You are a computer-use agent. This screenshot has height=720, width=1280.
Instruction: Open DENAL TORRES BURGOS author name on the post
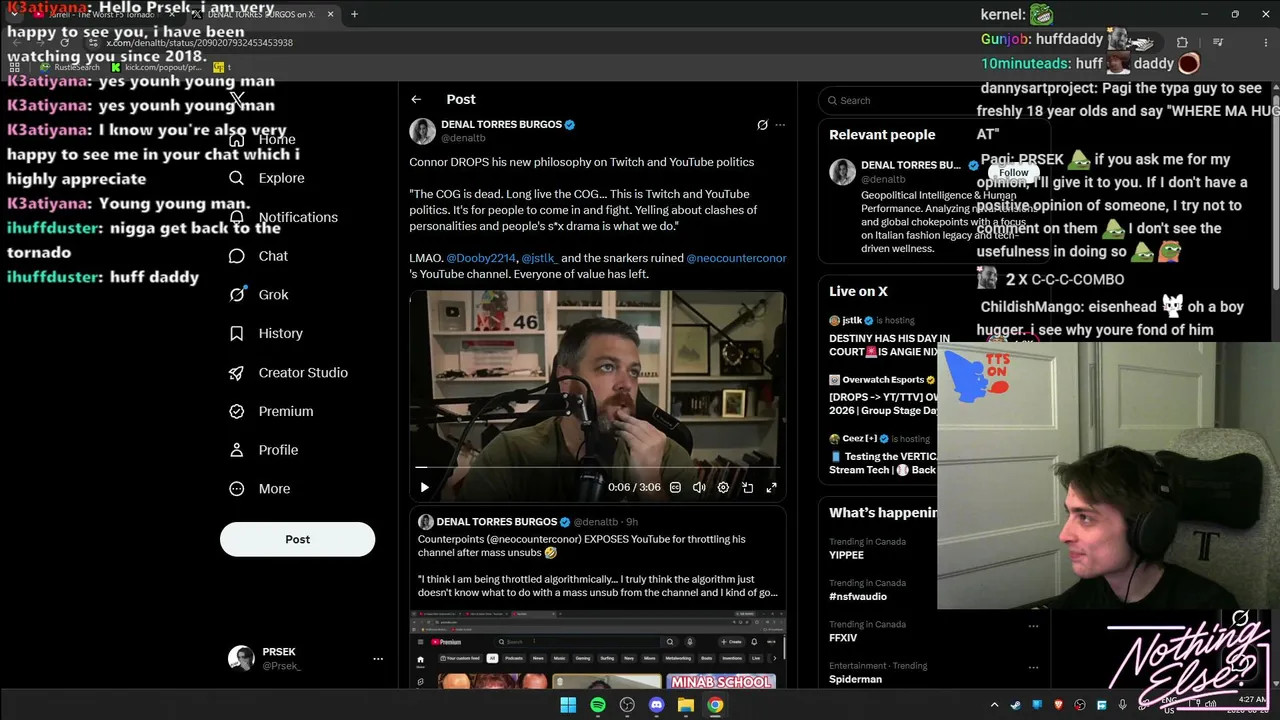click(501, 125)
